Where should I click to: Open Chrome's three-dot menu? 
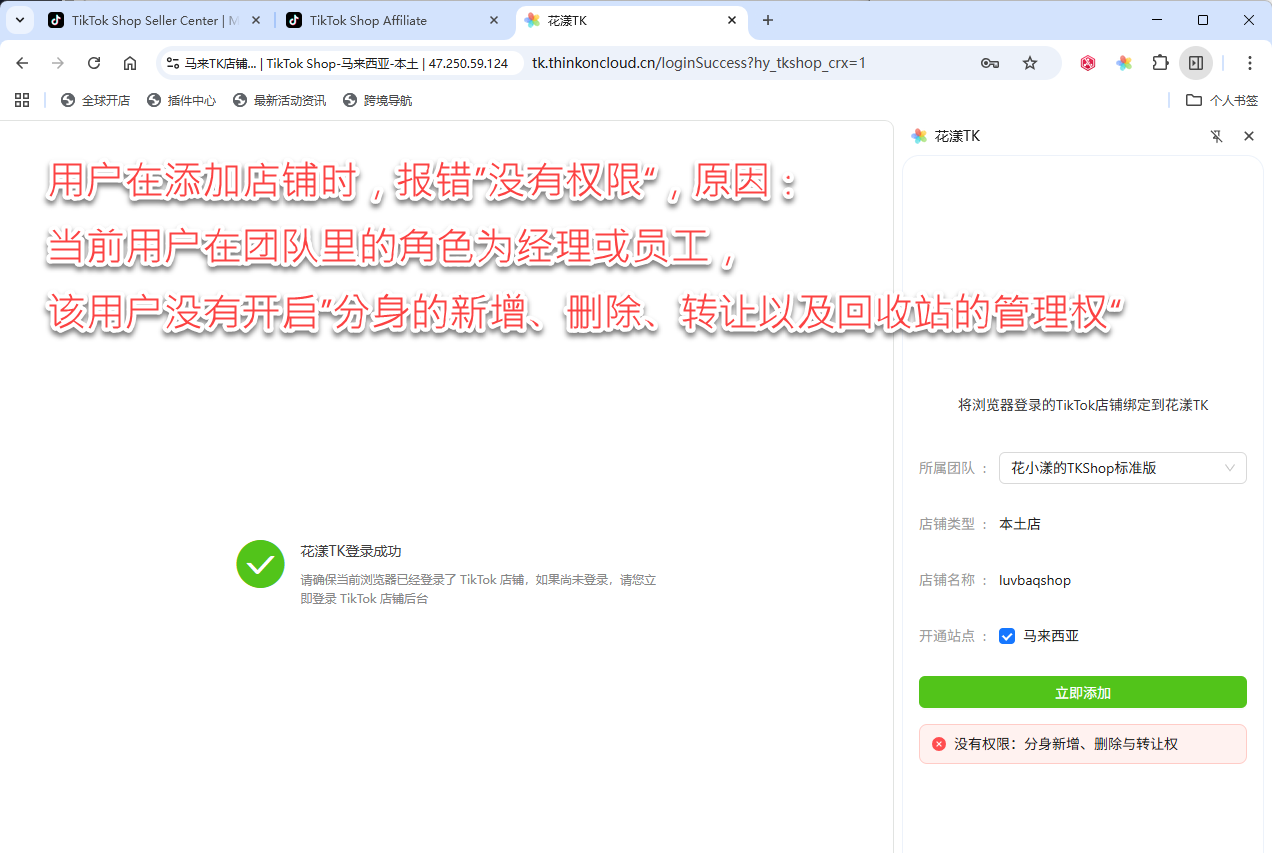point(1250,63)
